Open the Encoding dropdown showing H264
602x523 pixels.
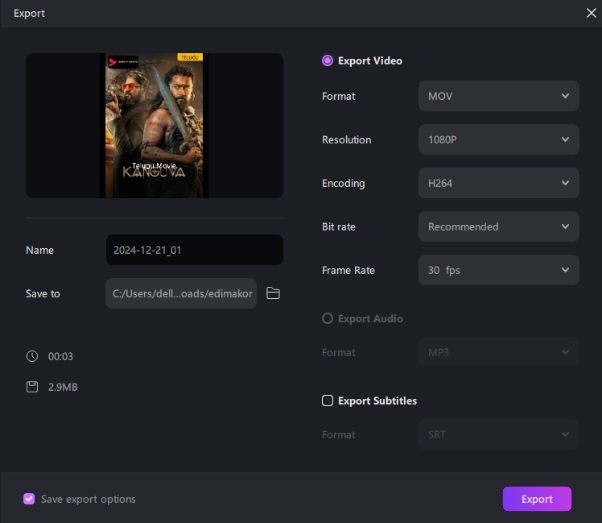click(x=498, y=183)
